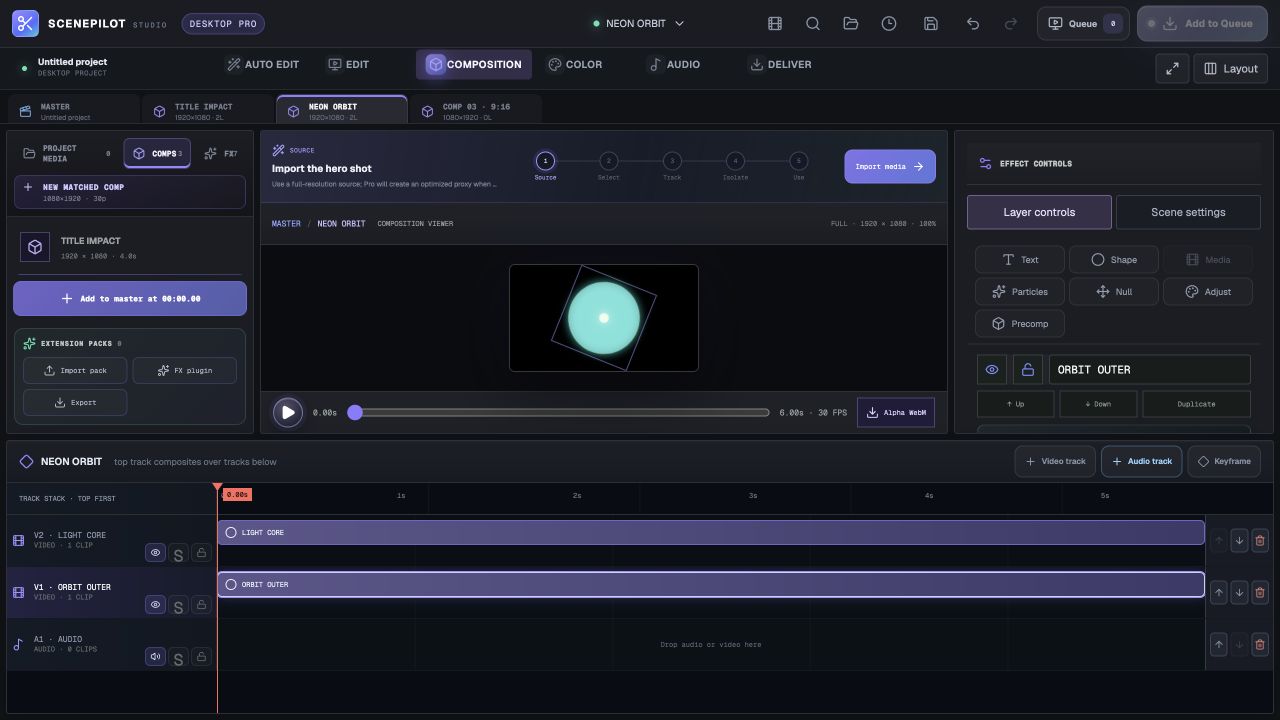Delete the V2 Light Core track
Viewport: 1280px width, 720px height.
(1260, 540)
